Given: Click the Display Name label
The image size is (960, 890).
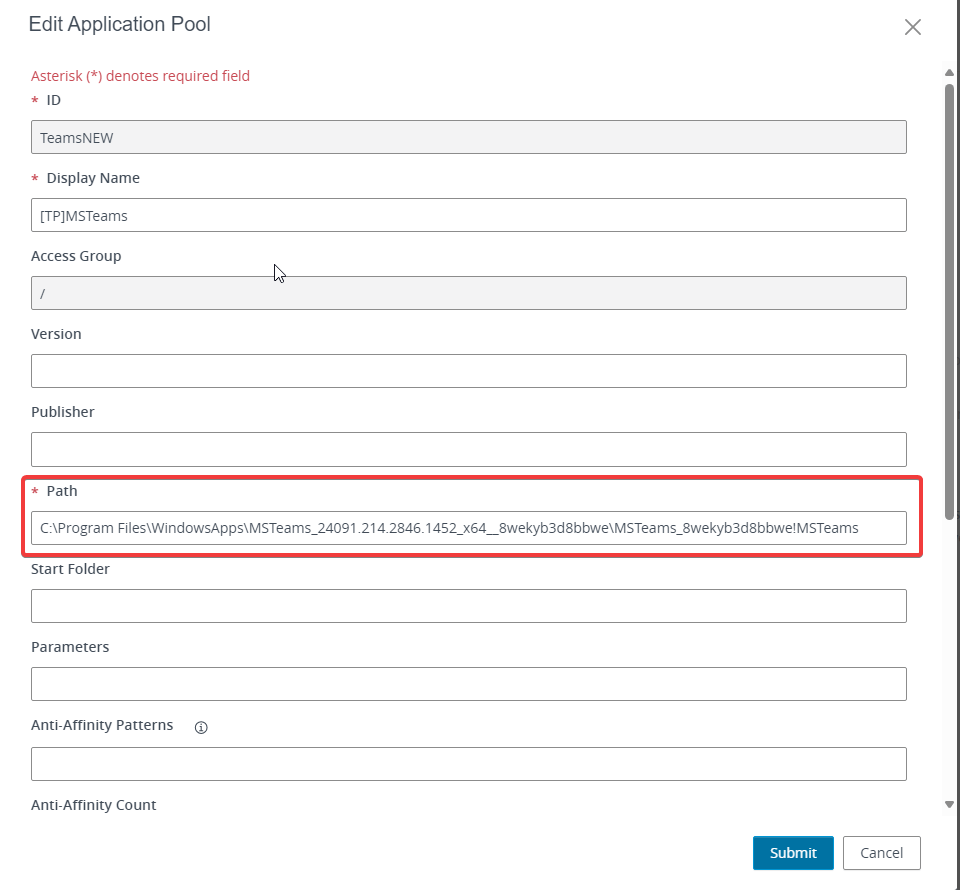Looking at the screenshot, I should (93, 178).
